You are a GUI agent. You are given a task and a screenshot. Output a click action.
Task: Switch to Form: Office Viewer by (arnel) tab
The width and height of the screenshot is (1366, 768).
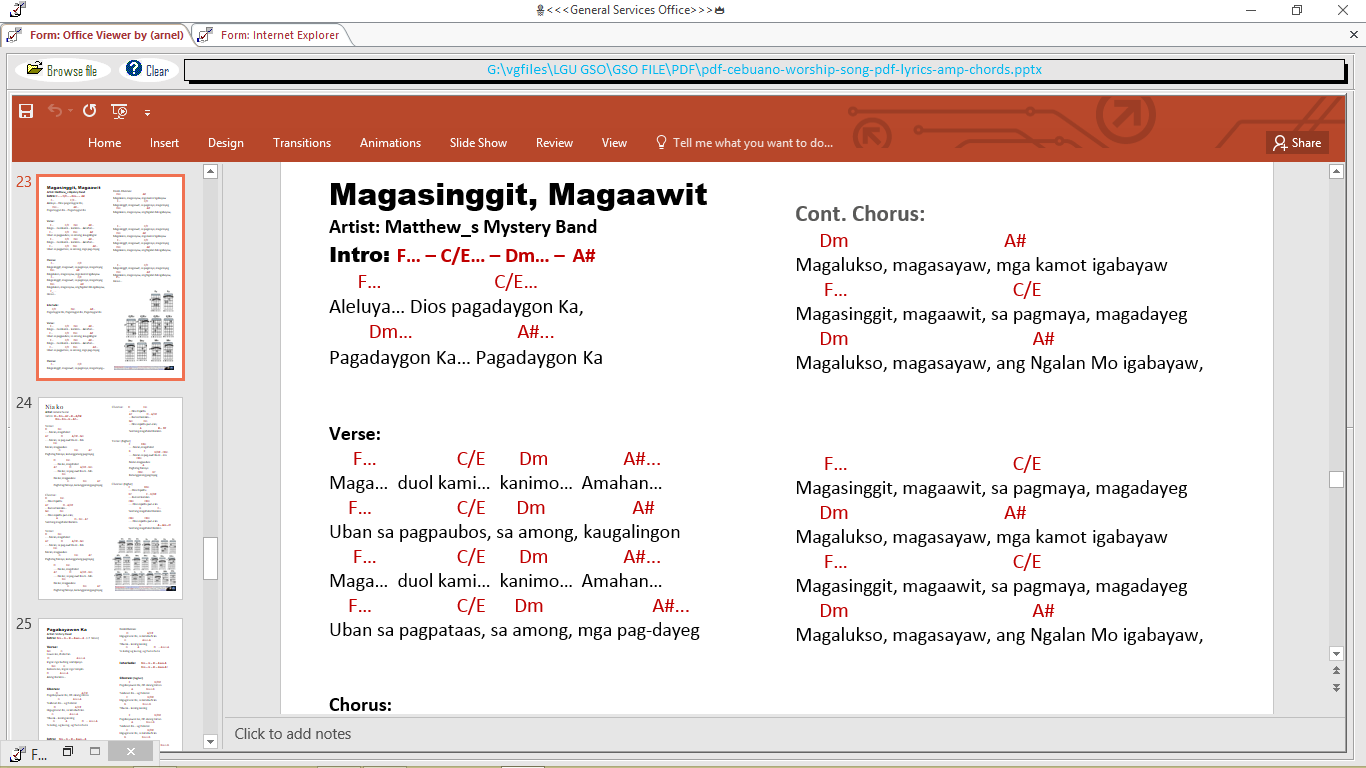(x=95, y=35)
